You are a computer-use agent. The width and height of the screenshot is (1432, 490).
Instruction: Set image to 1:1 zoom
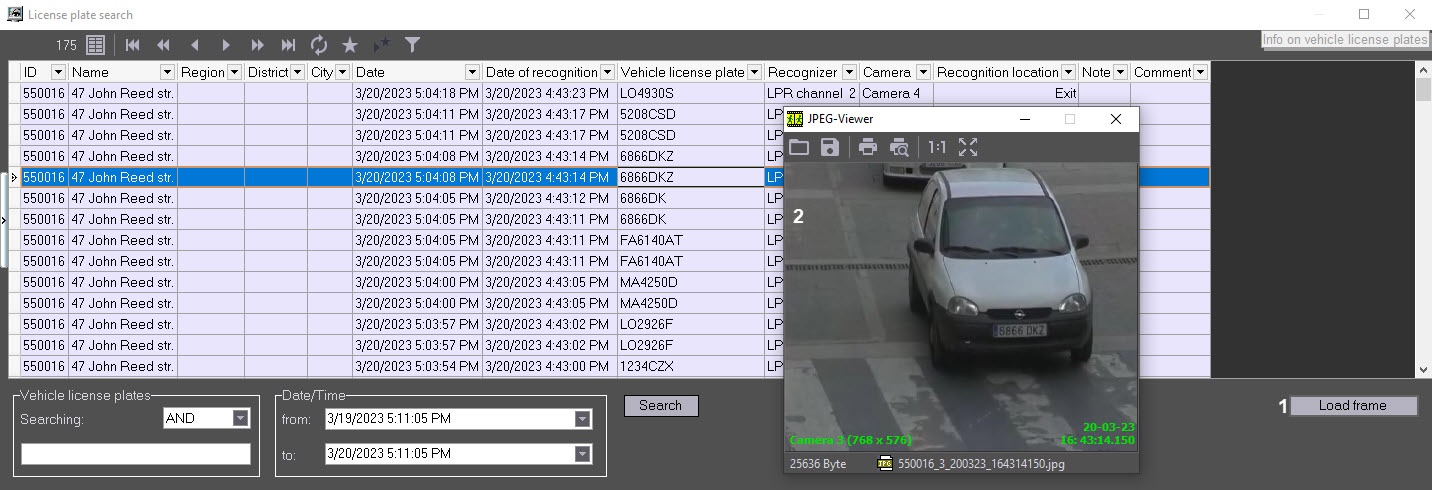(x=937, y=147)
